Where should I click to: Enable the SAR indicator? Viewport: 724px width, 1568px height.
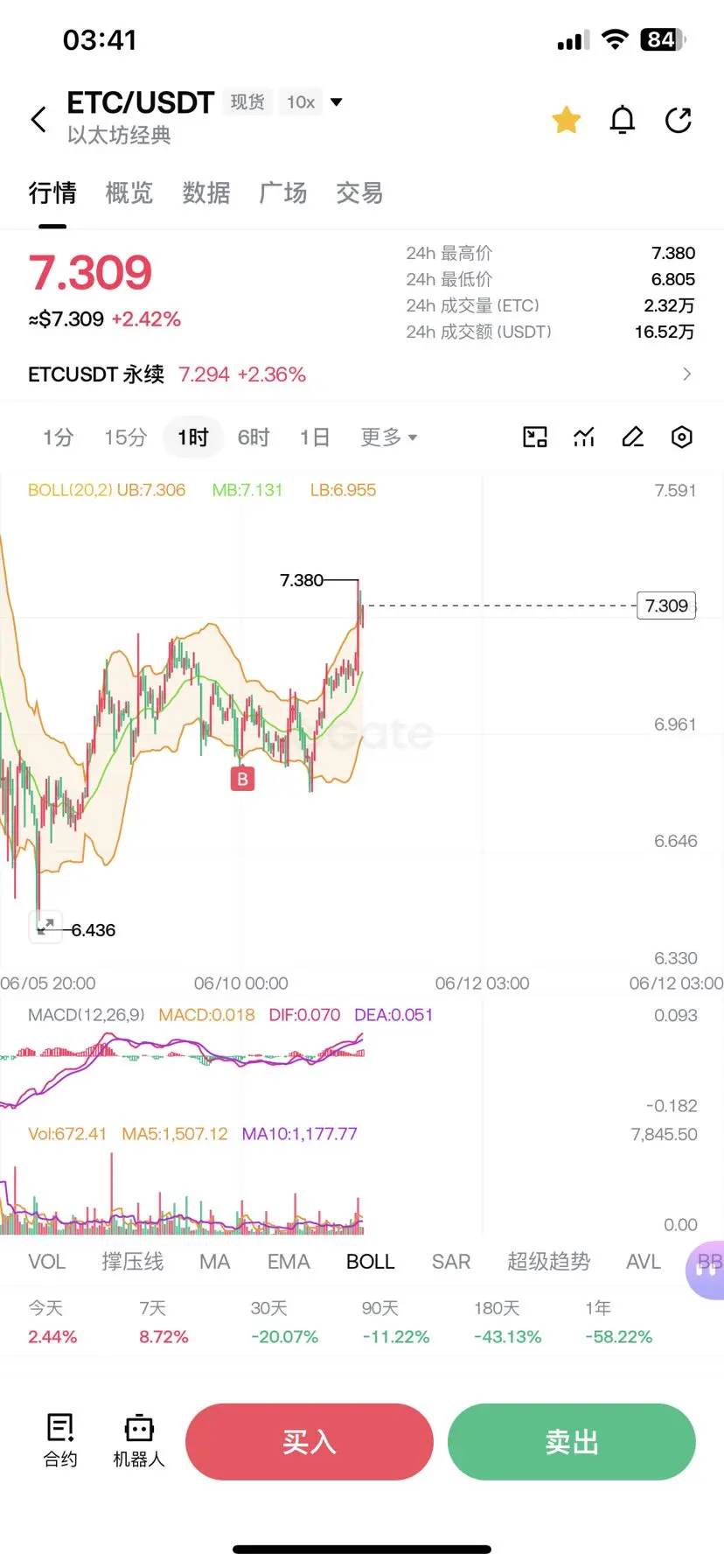[x=451, y=1262]
